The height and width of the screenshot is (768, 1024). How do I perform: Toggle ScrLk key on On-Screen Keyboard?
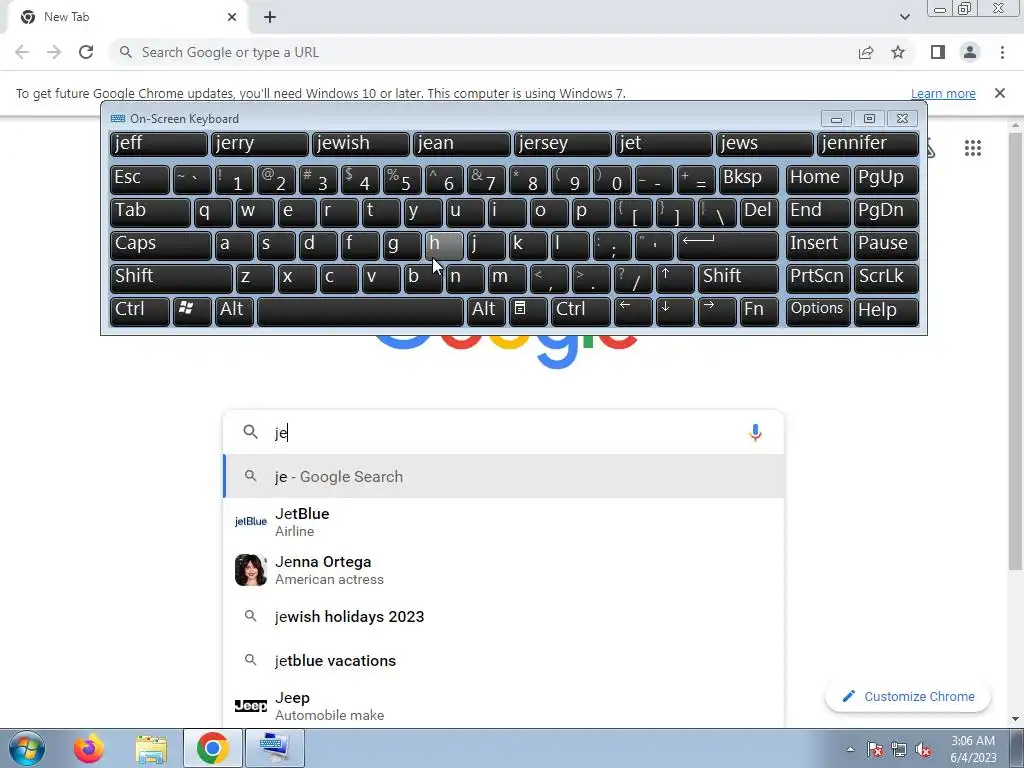[x=886, y=278]
